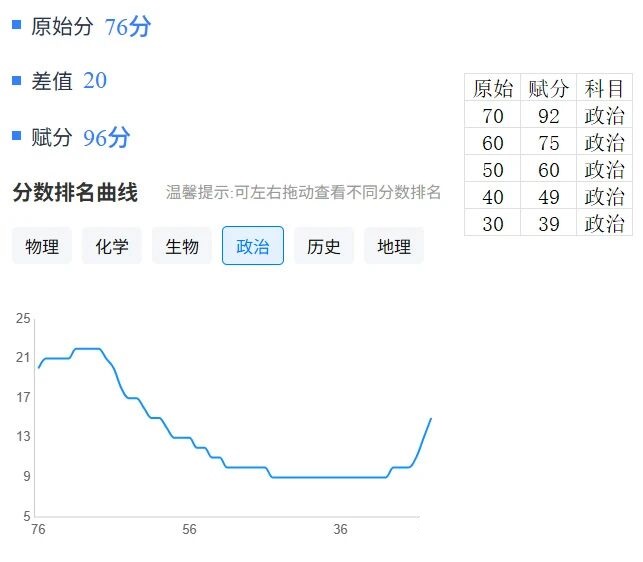Click the blue bullet beside 差值
Viewport: 643px width, 562px height.
16,80
